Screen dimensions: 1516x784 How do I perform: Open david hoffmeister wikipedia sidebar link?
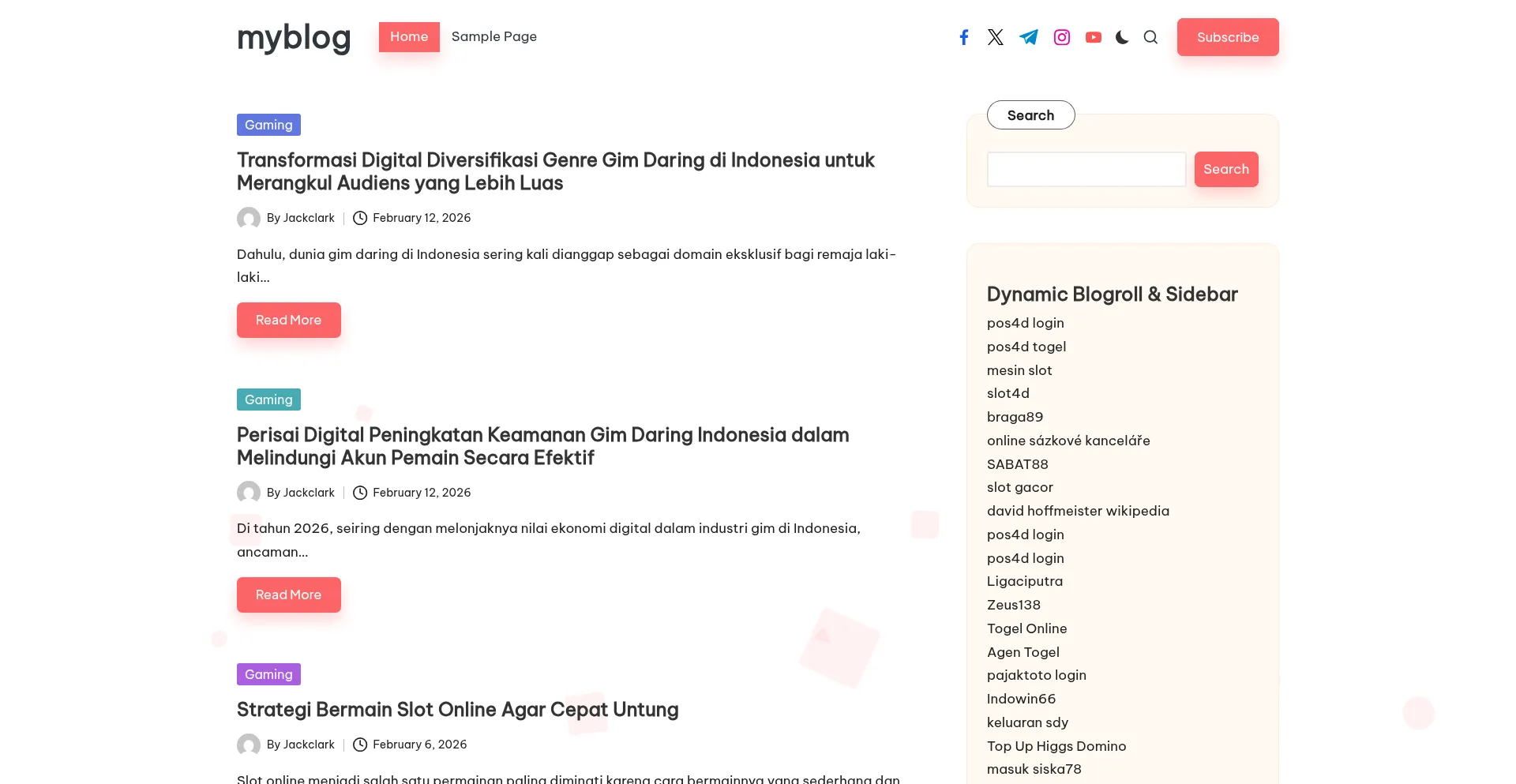click(1079, 511)
